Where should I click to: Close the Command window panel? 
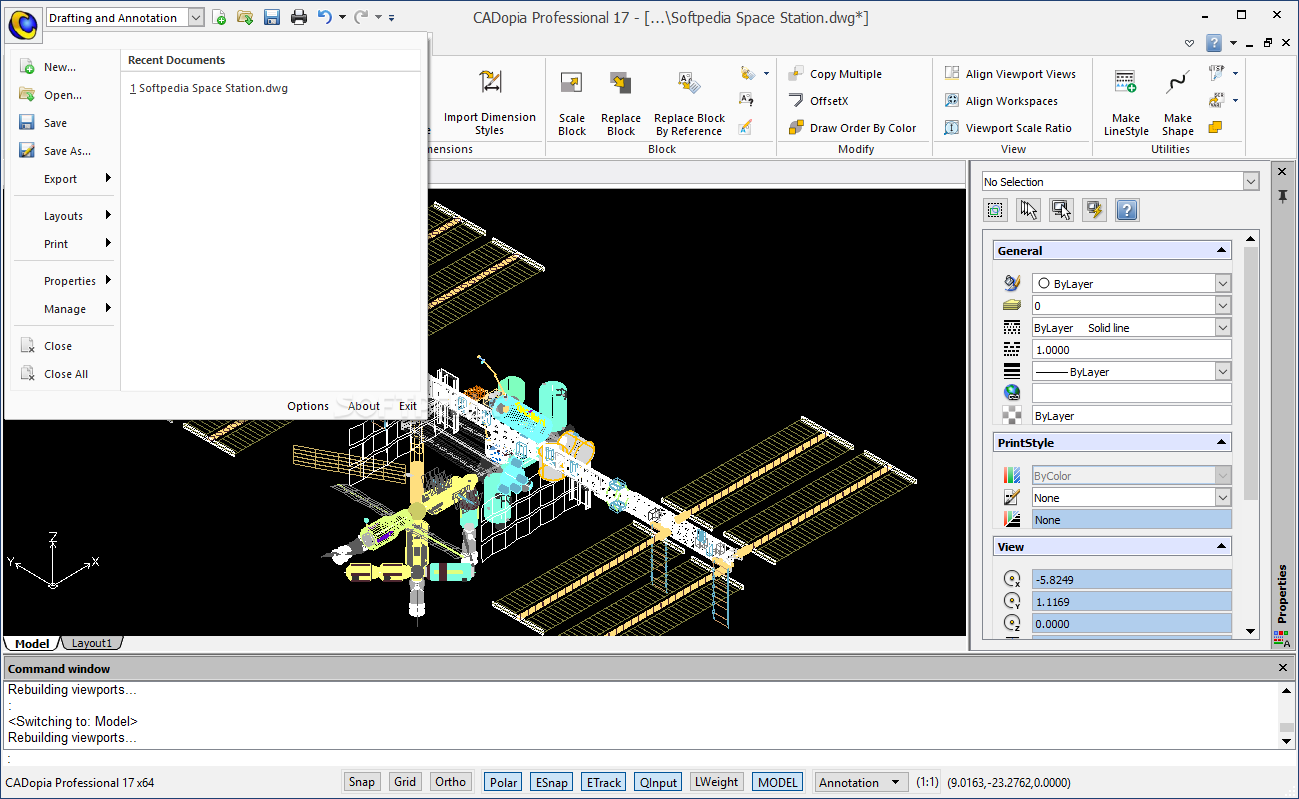point(1284,668)
